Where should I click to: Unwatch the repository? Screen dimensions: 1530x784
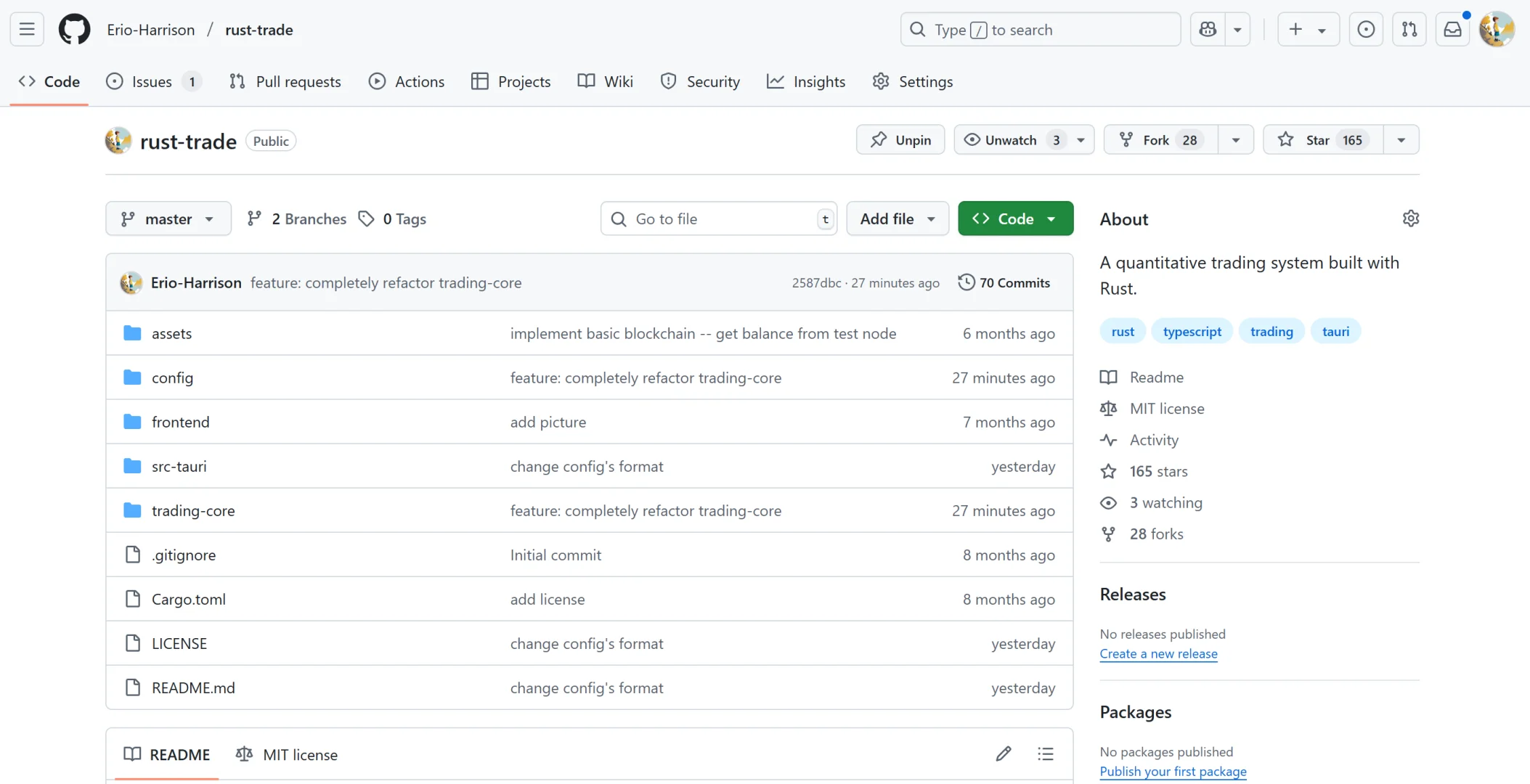pos(1010,140)
